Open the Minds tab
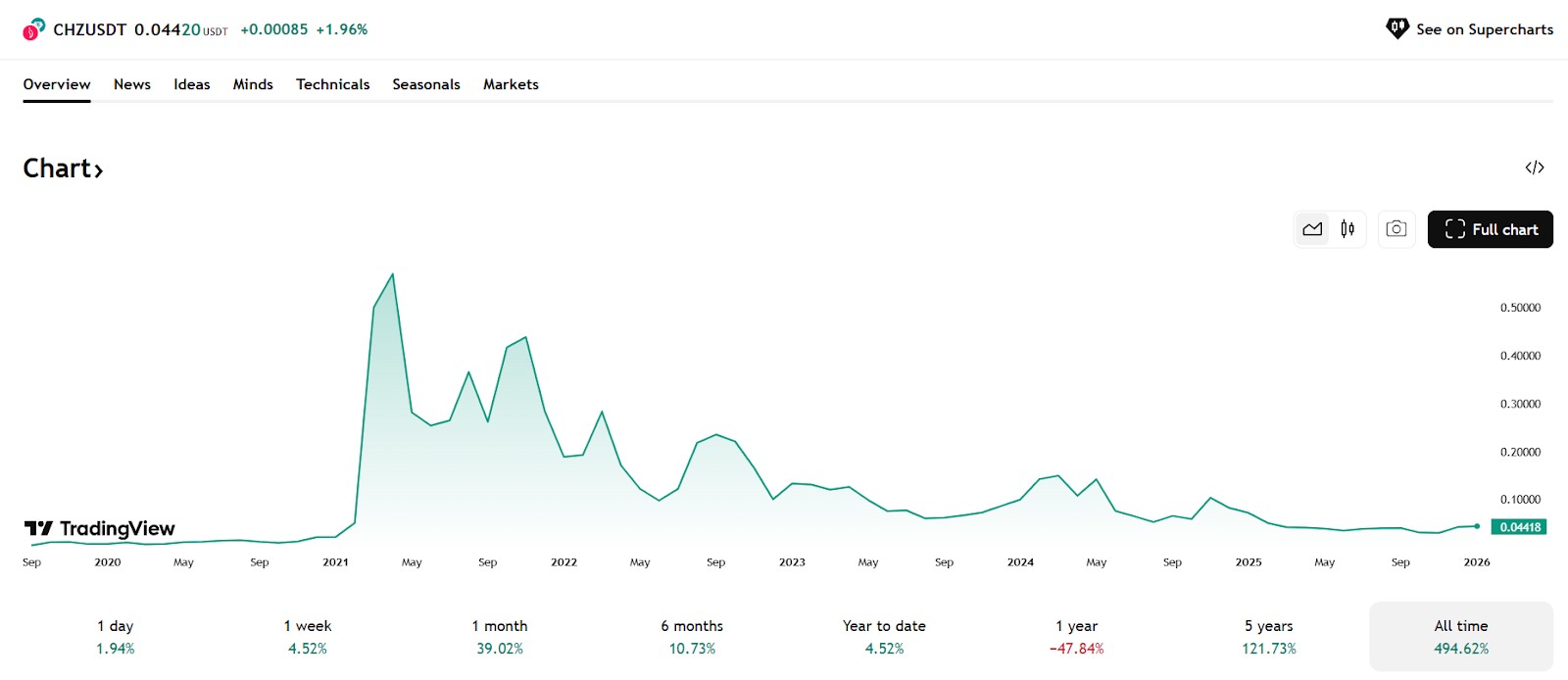This screenshot has height=680, width=1568. click(253, 84)
